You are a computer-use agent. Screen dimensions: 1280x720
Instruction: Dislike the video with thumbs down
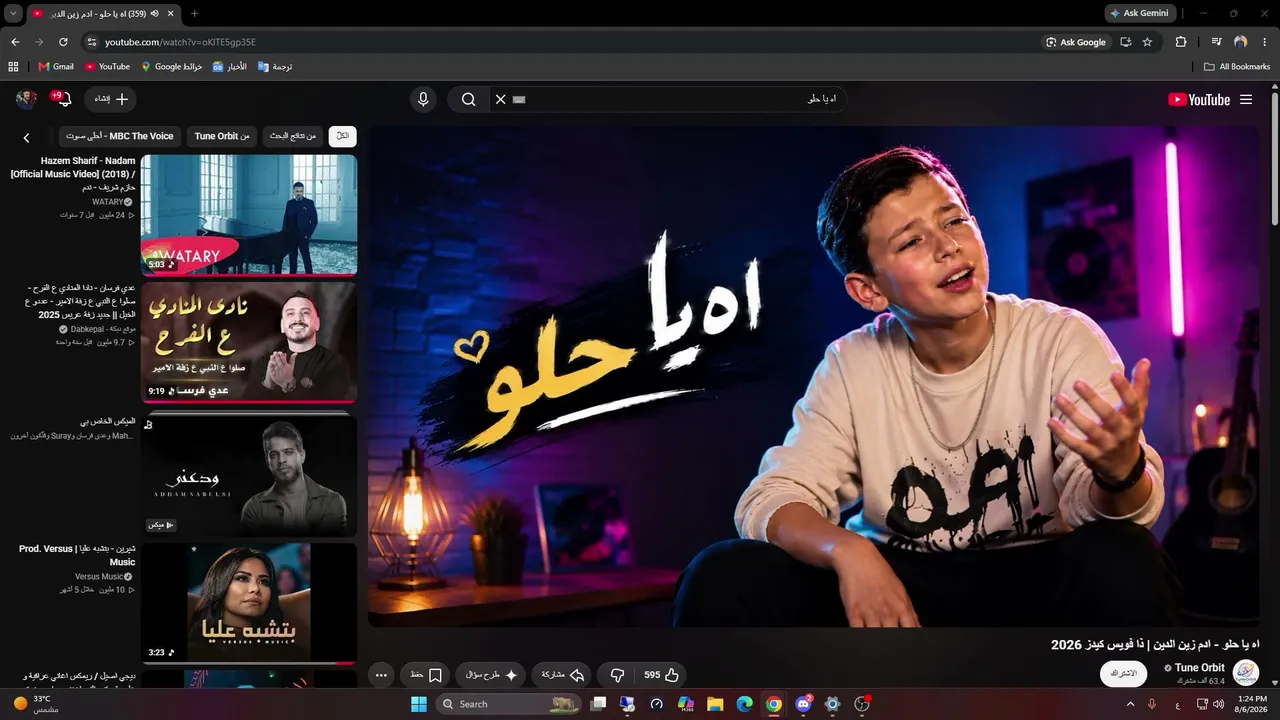point(617,675)
